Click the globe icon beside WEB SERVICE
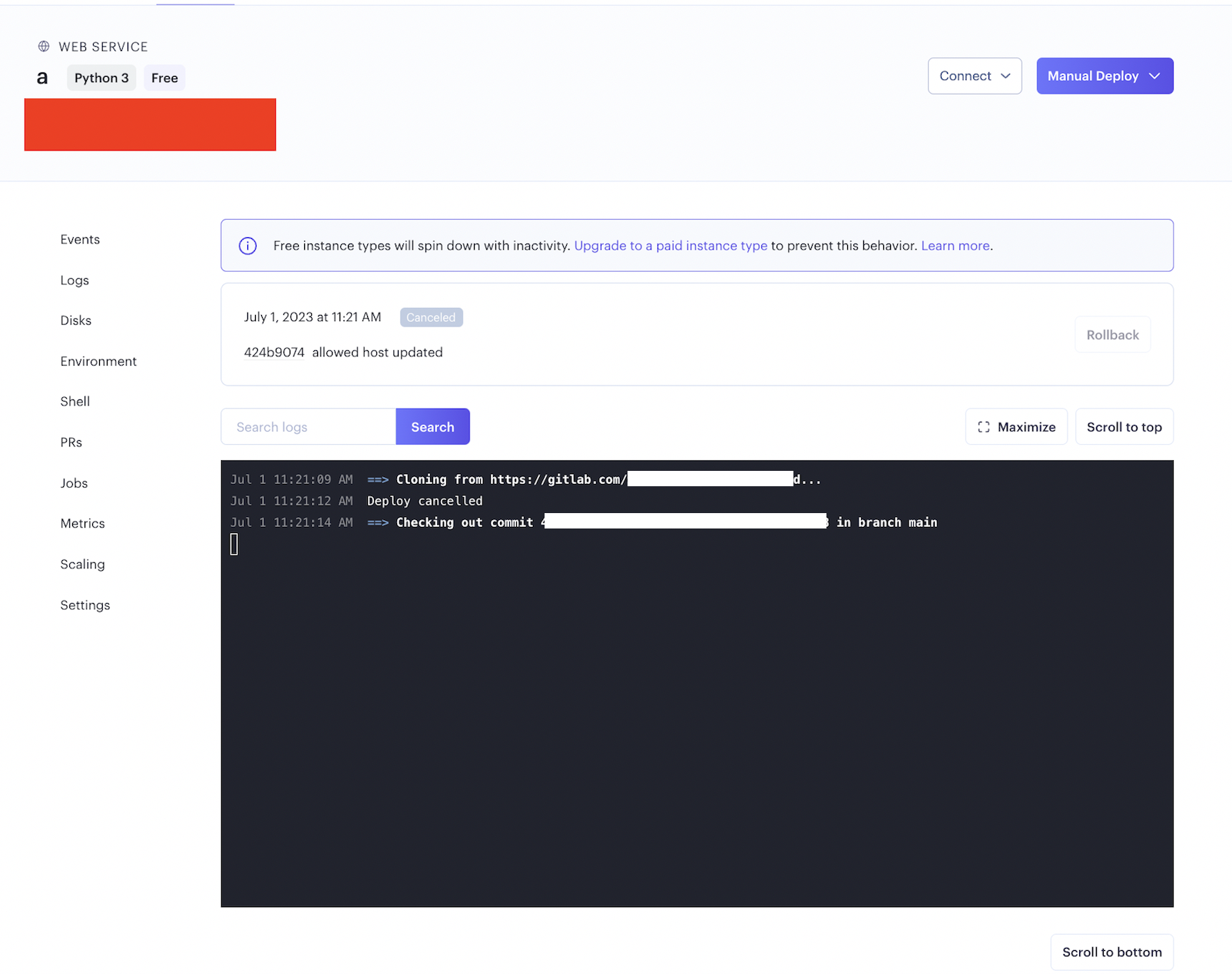The image size is (1232, 974). tap(44, 47)
